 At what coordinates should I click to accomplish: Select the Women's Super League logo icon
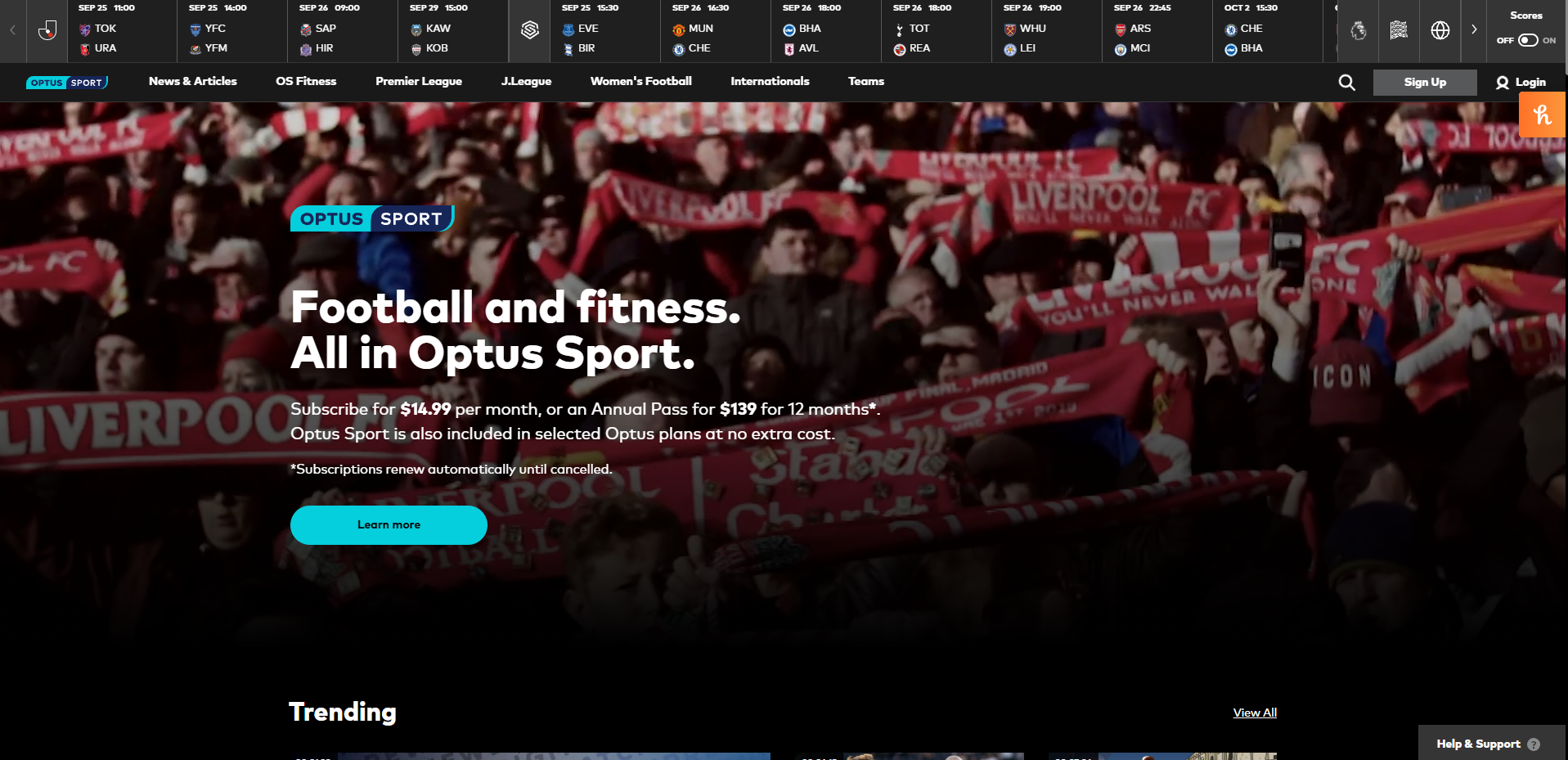pyautogui.click(x=530, y=30)
